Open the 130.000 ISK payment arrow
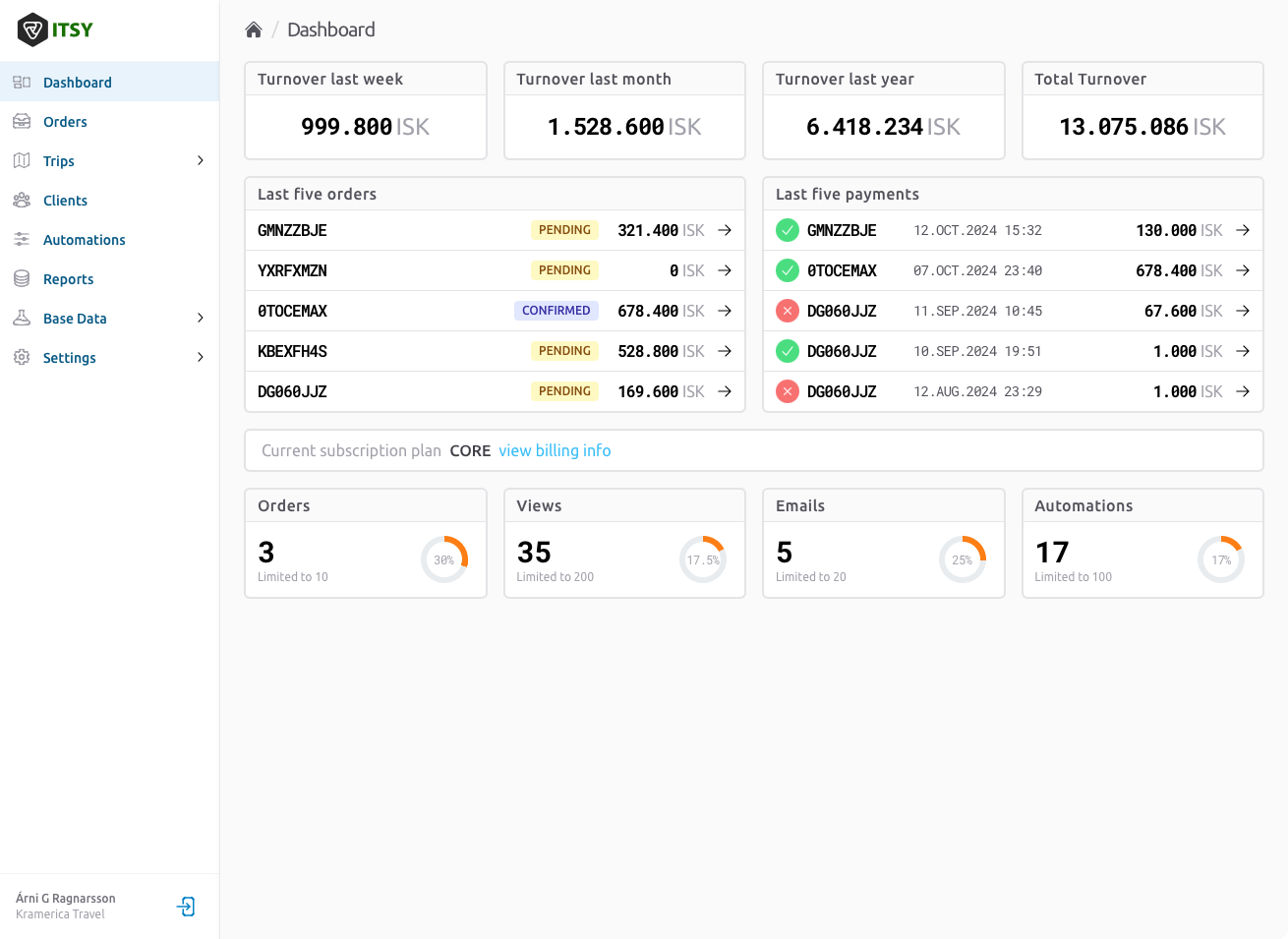The width and height of the screenshot is (1288, 939). pos(1243,230)
